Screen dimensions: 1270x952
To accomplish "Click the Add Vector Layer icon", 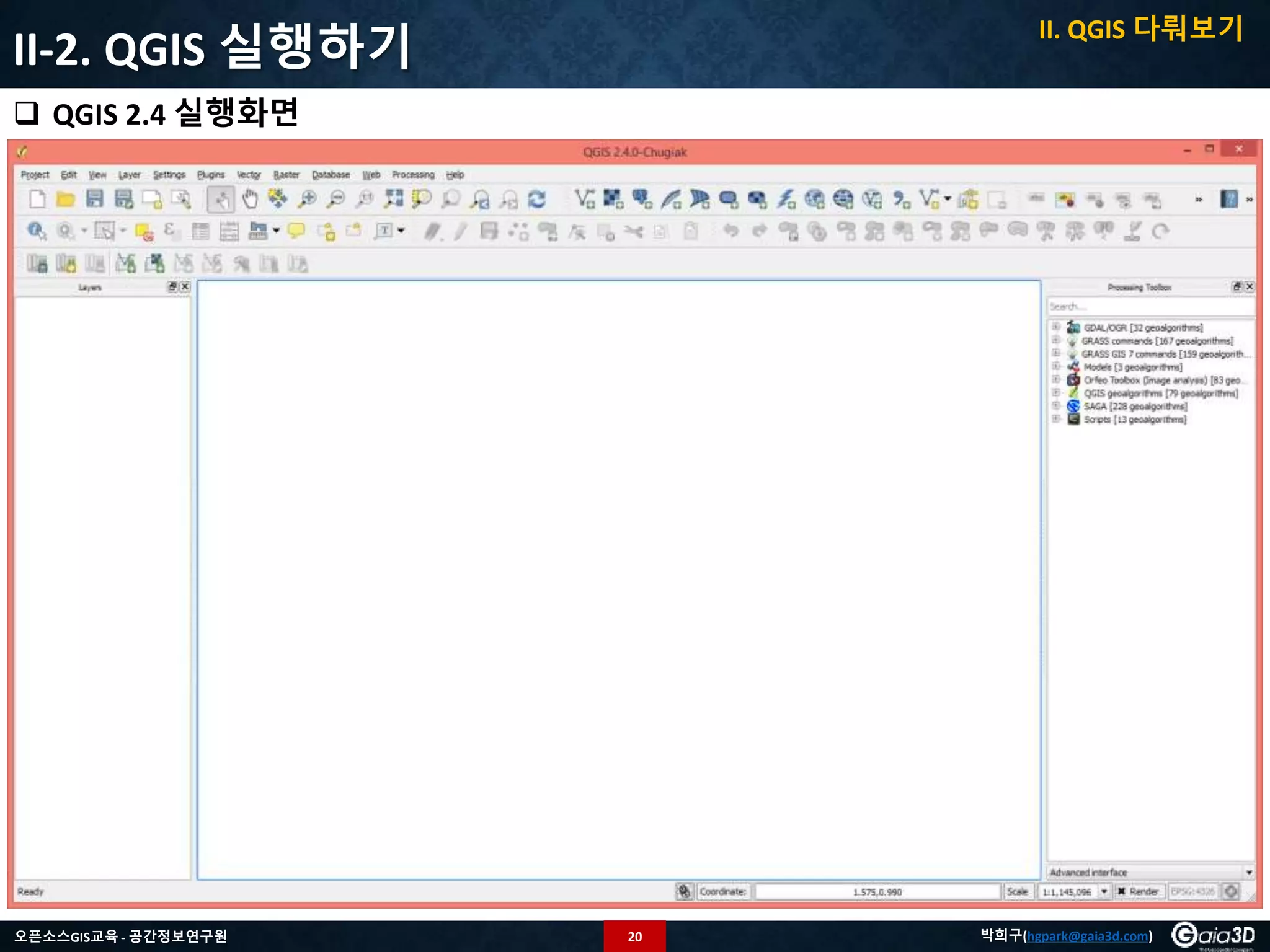I will click(x=584, y=200).
